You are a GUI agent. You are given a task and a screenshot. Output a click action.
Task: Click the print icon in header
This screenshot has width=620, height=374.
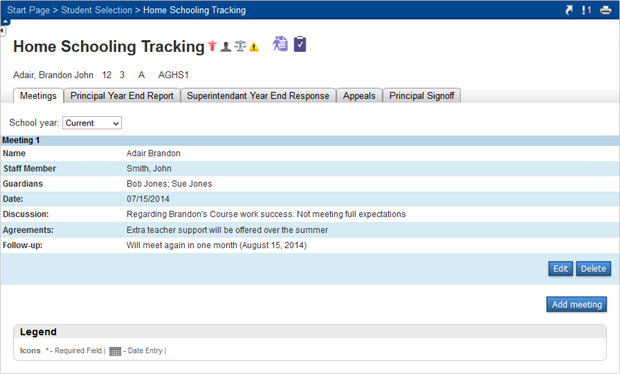pyautogui.click(x=605, y=10)
